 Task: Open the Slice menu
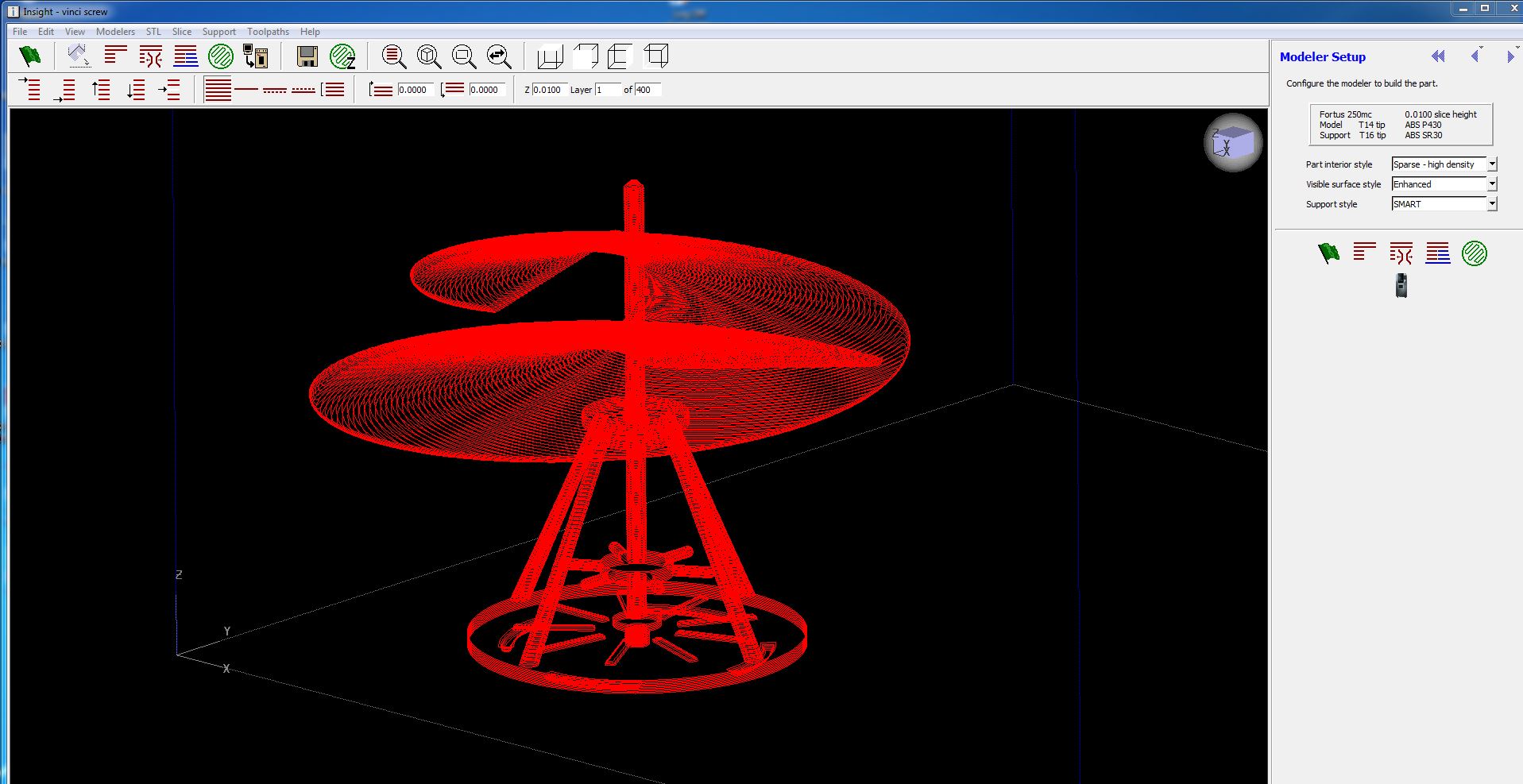[182, 32]
